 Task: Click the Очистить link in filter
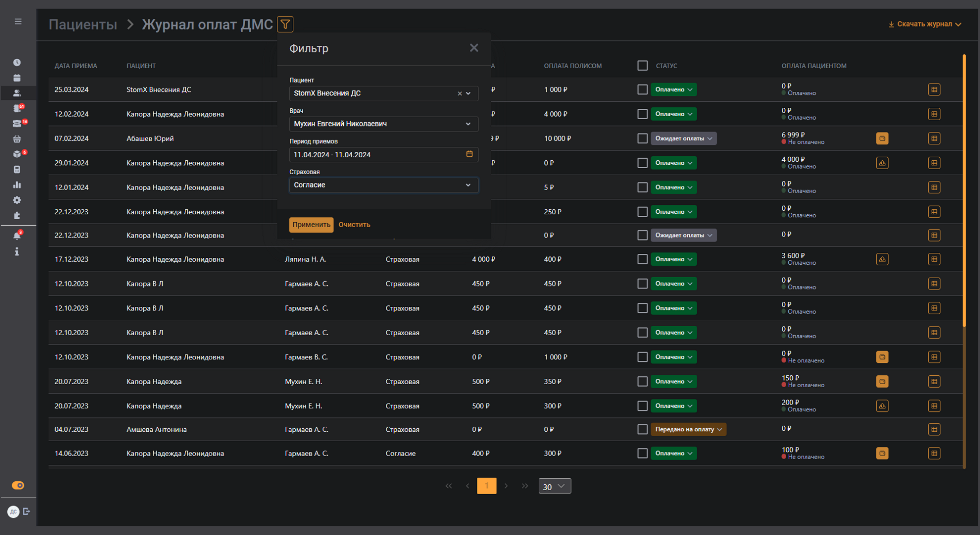tap(354, 224)
